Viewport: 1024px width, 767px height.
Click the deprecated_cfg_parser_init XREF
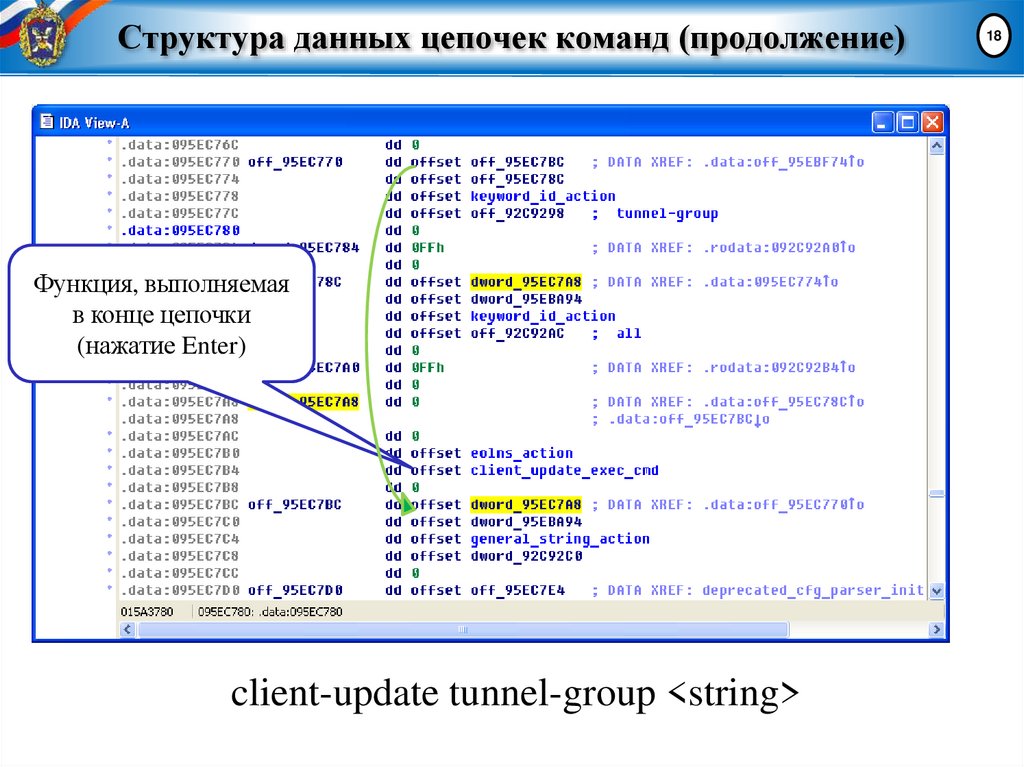[813, 590]
